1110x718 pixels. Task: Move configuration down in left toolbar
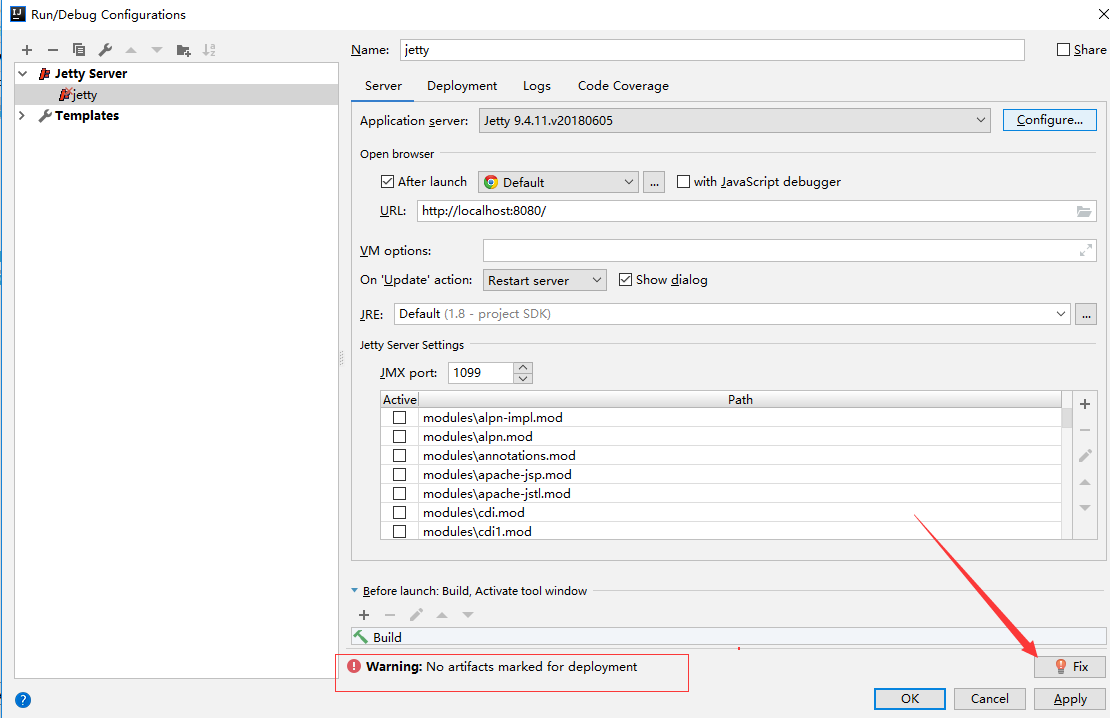(156, 50)
